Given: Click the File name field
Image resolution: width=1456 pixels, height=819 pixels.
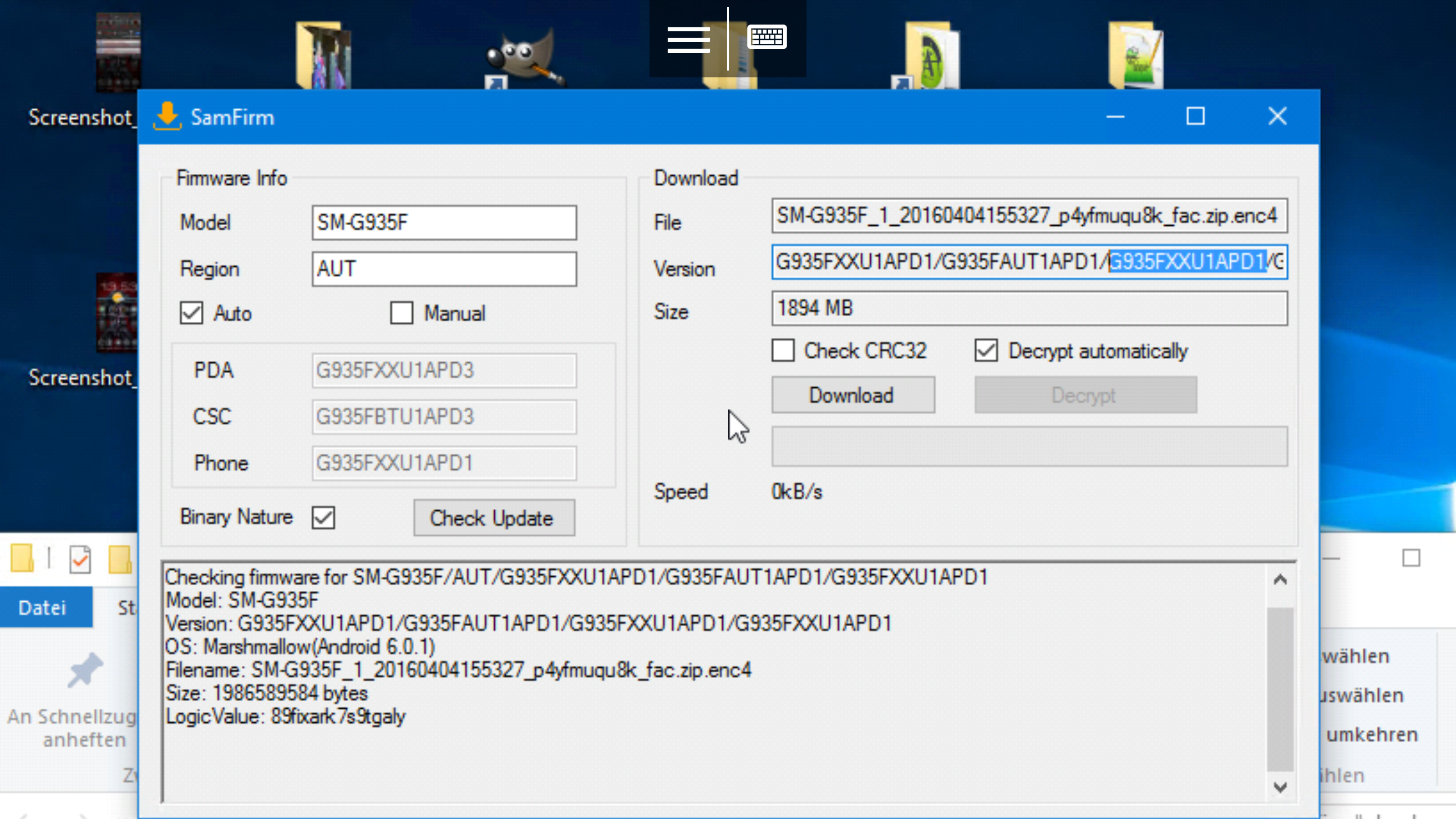Looking at the screenshot, I should pyautogui.click(x=1029, y=216).
